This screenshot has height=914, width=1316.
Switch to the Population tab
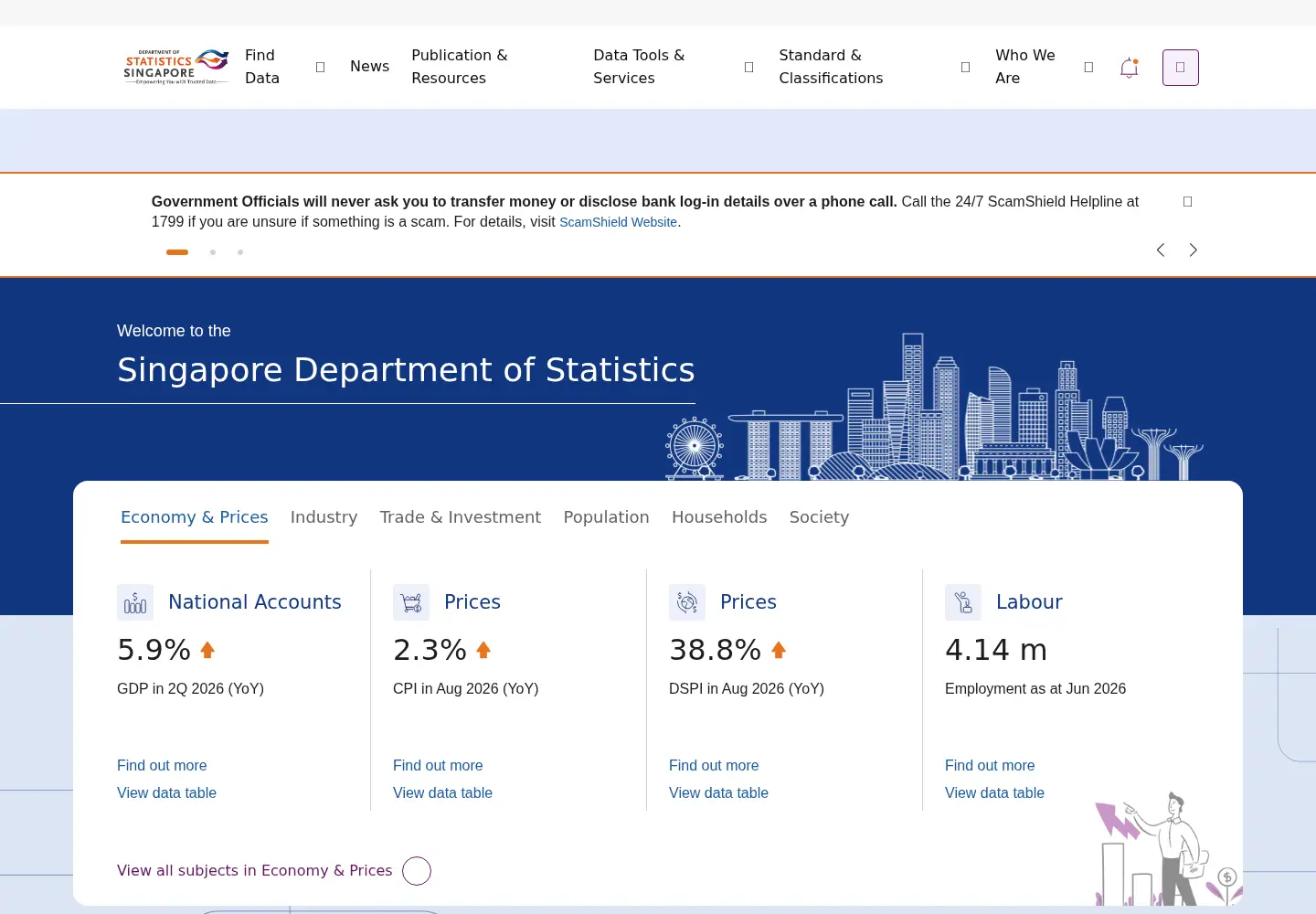607,517
